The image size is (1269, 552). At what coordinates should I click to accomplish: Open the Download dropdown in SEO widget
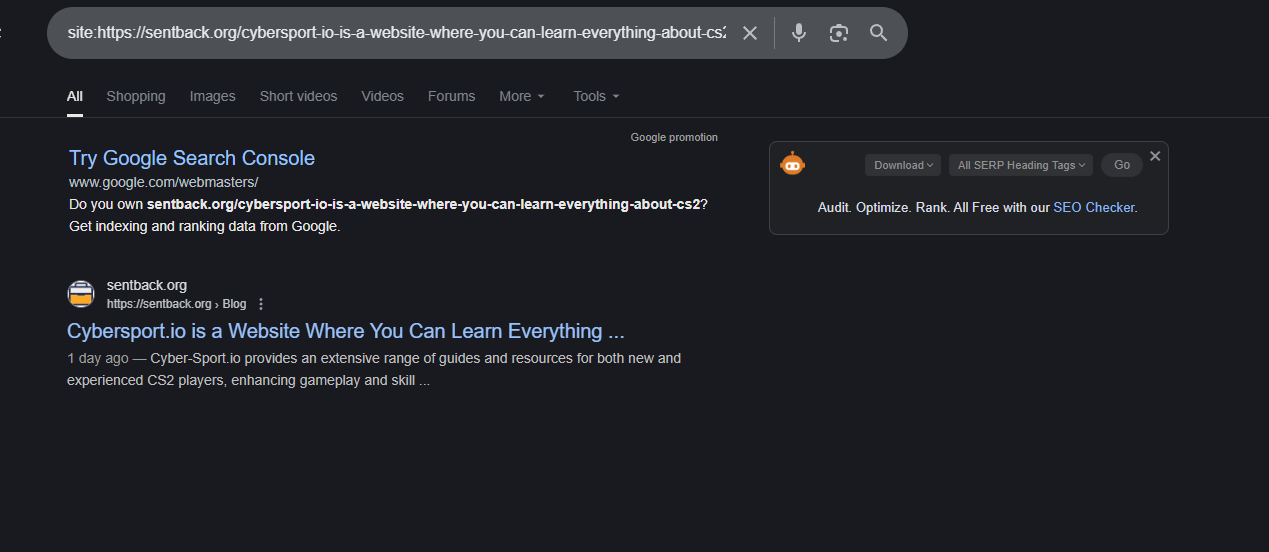click(x=903, y=165)
